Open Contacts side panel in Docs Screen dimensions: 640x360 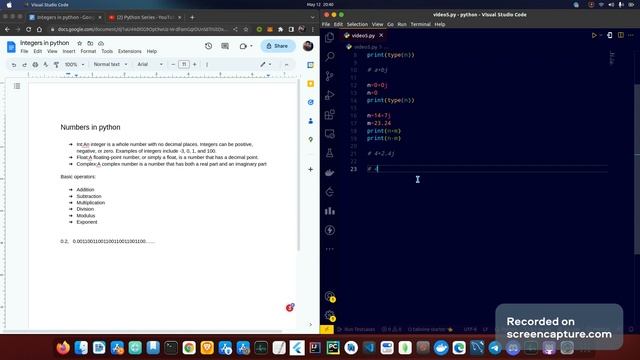[310, 121]
